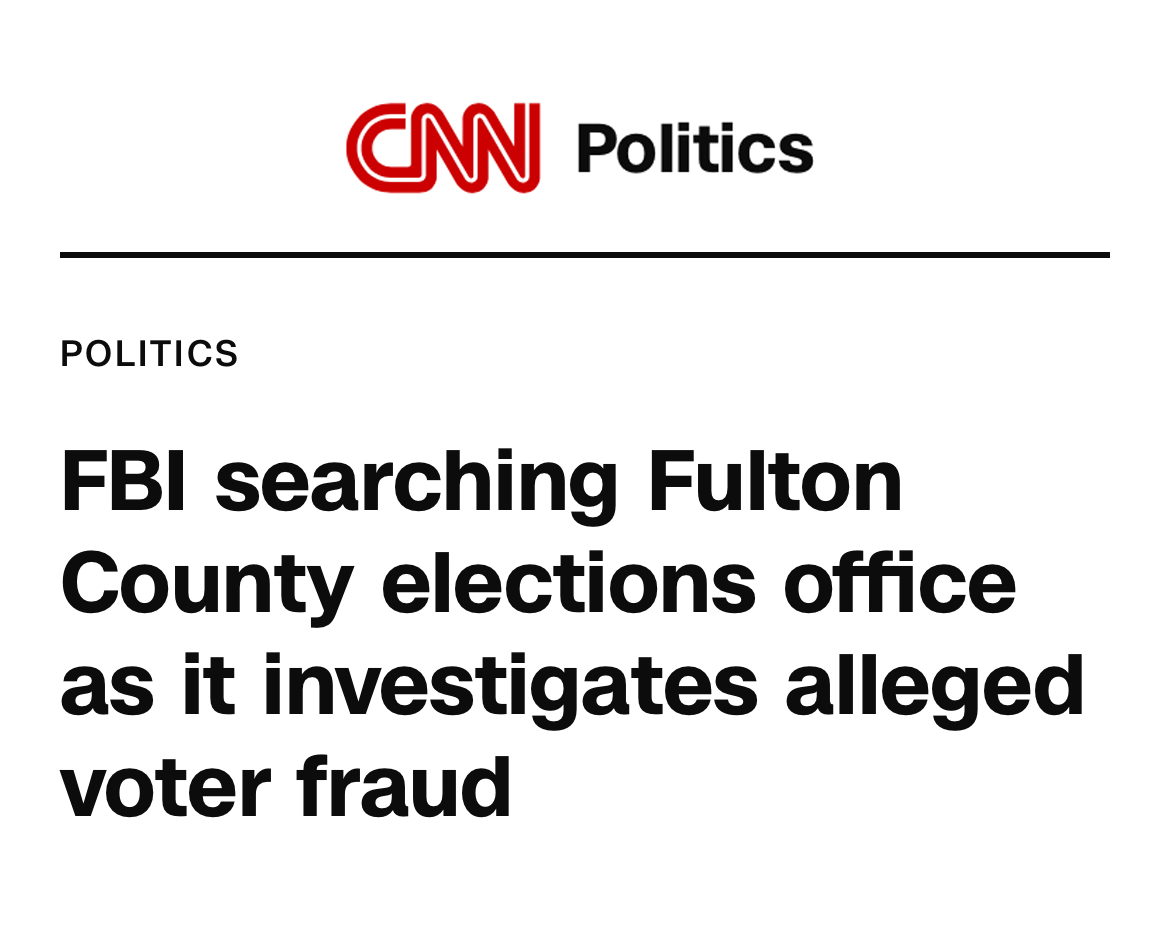The height and width of the screenshot is (947, 1170).
Task: Click the word "County" in the headline
Action: click(x=207, y=586)
